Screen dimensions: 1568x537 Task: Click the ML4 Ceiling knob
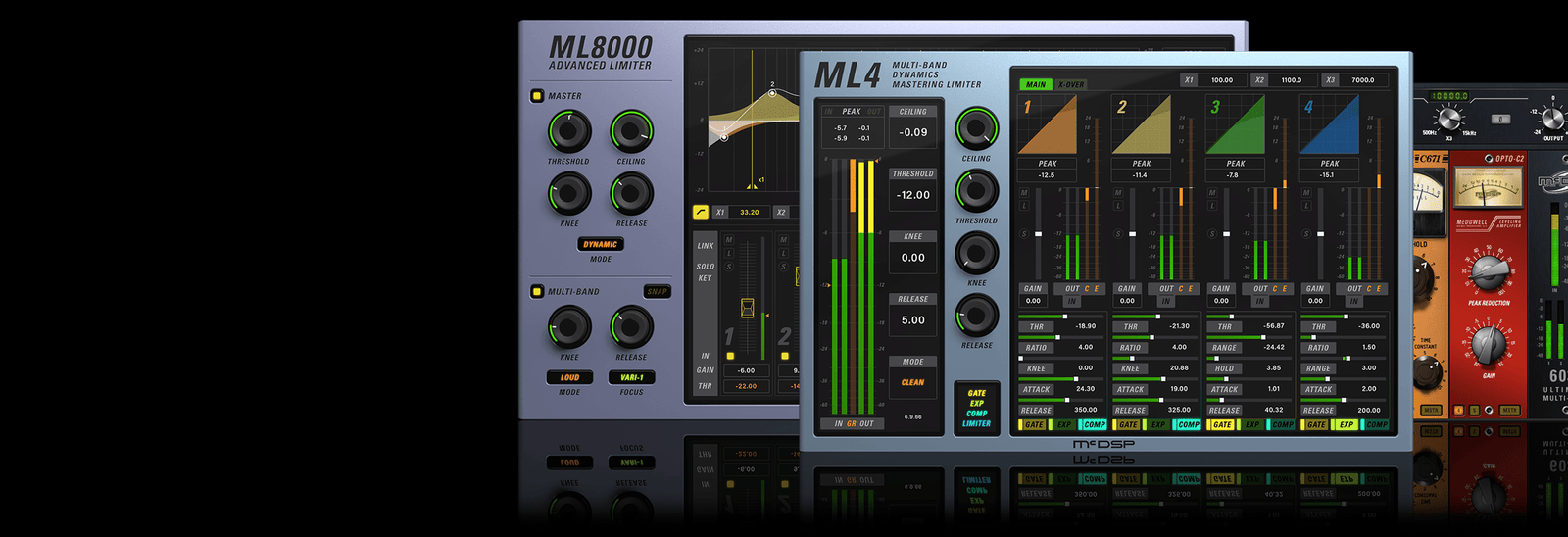(x=976, y=128)
